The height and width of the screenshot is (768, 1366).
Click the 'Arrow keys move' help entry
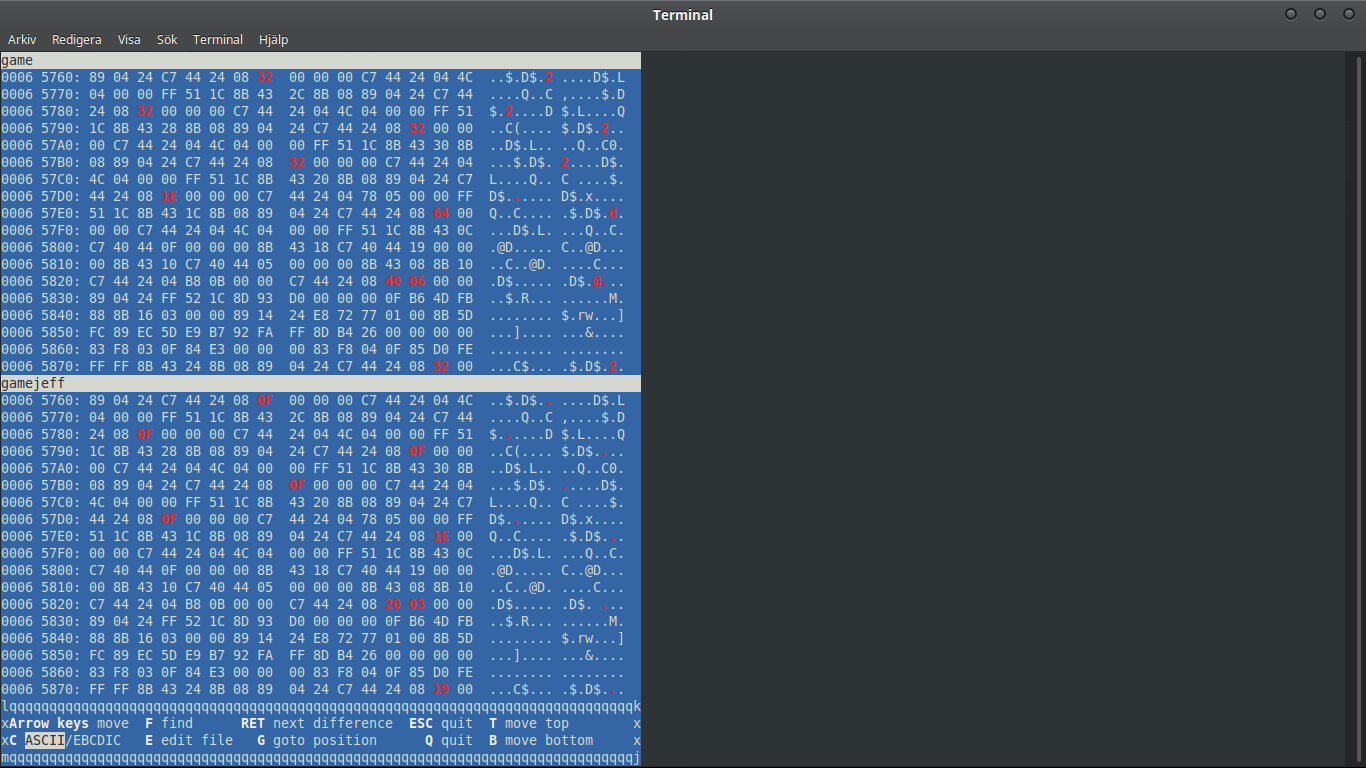(69, 723)
